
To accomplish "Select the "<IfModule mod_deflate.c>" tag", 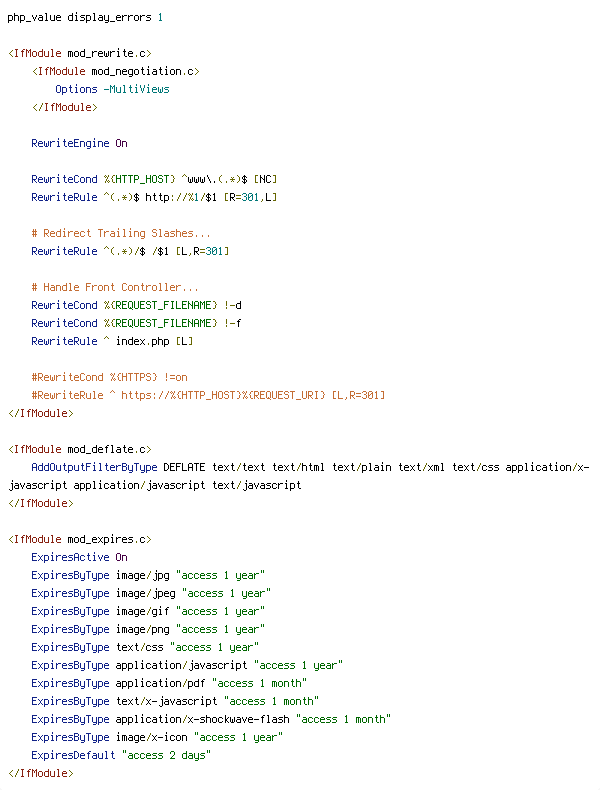I will (x=80, y=449).
